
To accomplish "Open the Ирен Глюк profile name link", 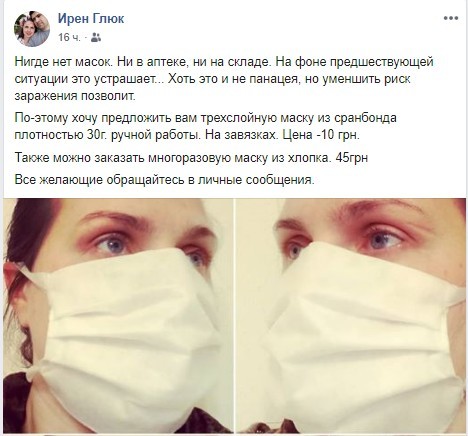I will (x=91, y=18).
